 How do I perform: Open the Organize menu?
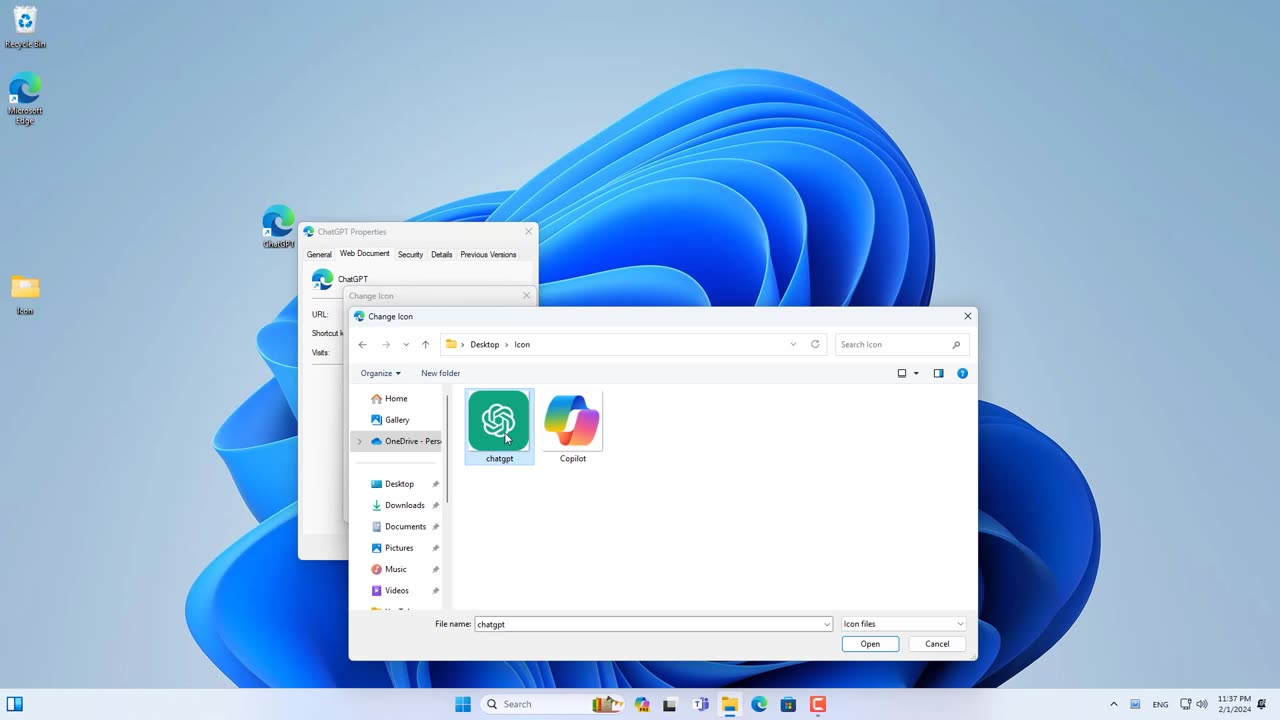pyautogui.click(x=380, y=373)
